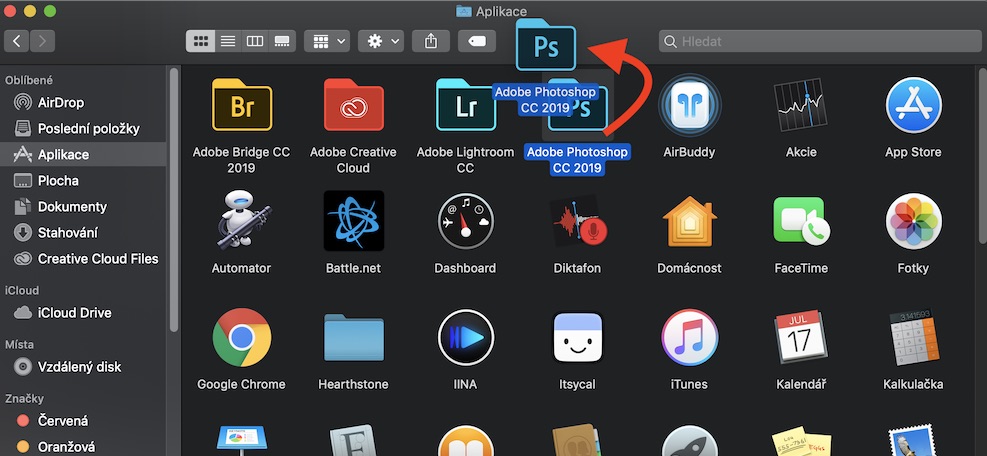Select the Červená red tag
The width and height of the screenshot is (987, 456).
coord(83,421)
